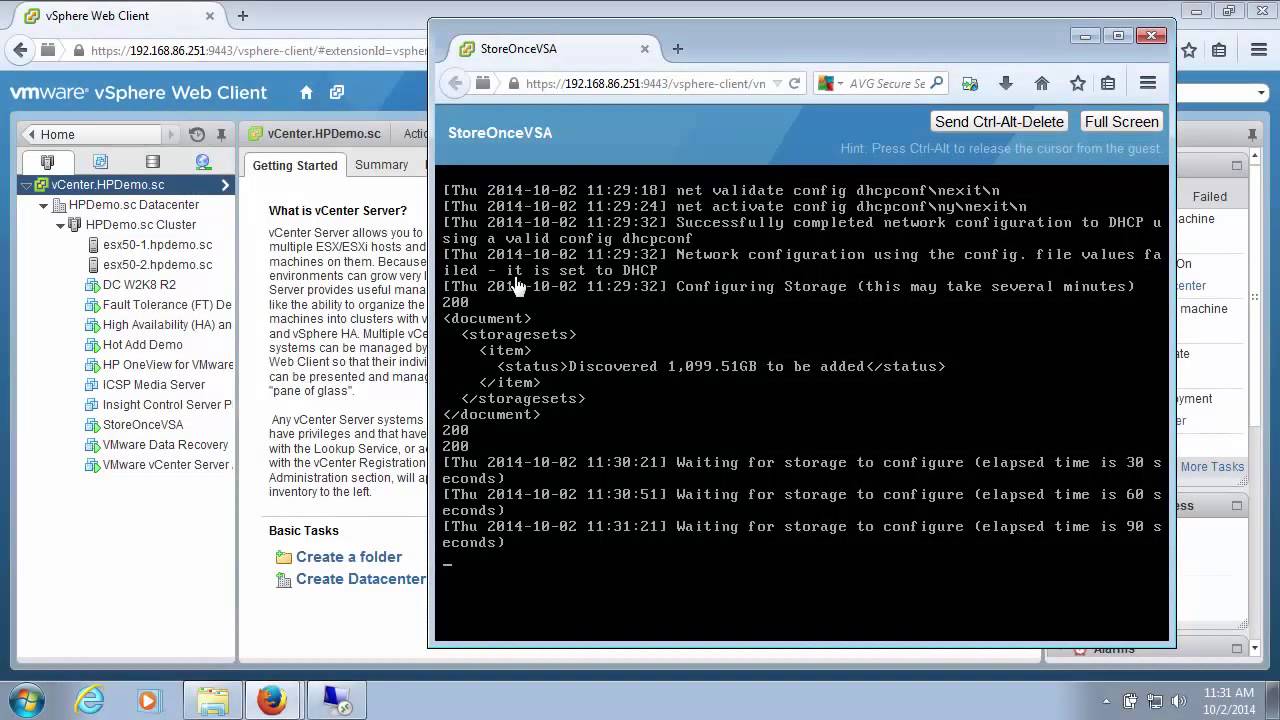
Task: Switch to the Networking inventory view
Action: 203,162
